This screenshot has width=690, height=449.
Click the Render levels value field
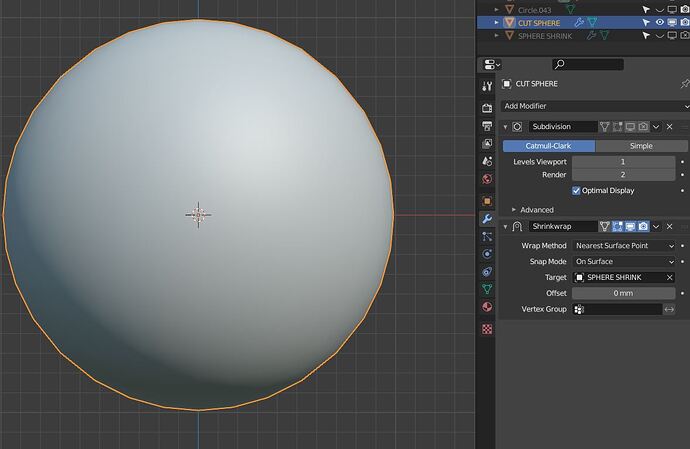(x=623, y=175)
